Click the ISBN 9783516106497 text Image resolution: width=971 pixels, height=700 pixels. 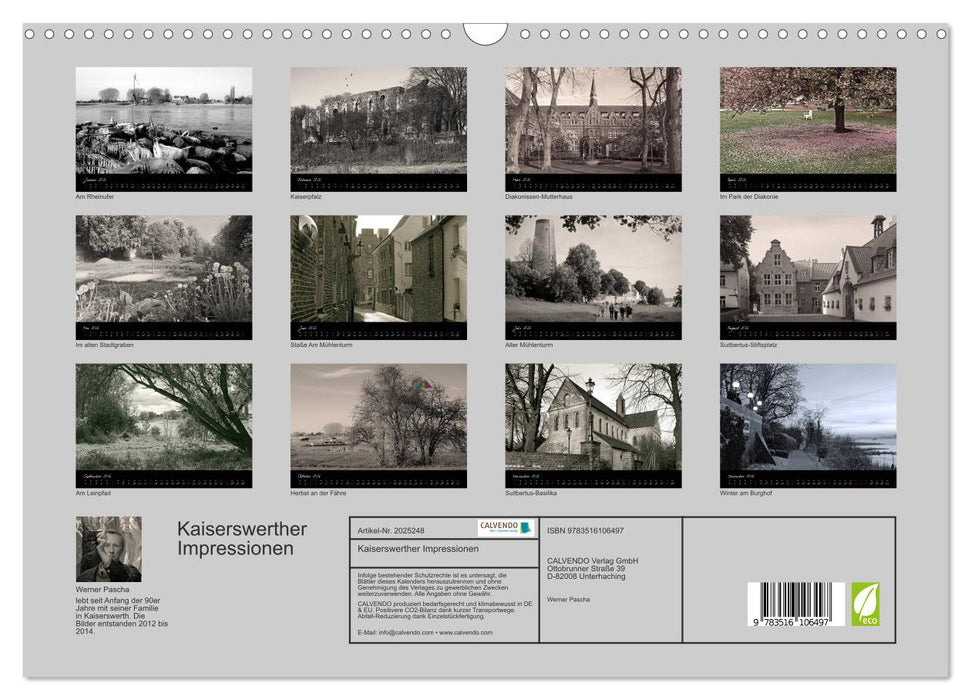point(585,530)
